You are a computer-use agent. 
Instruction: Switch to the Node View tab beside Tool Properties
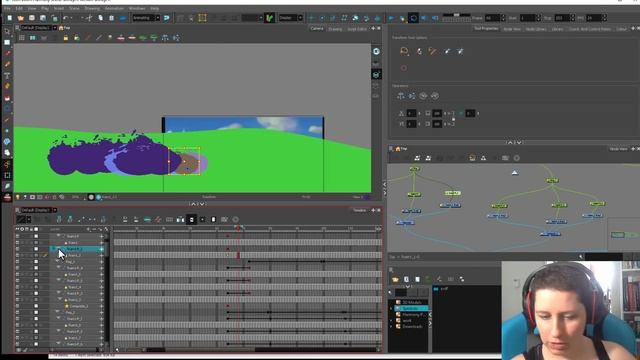(512, 29)
